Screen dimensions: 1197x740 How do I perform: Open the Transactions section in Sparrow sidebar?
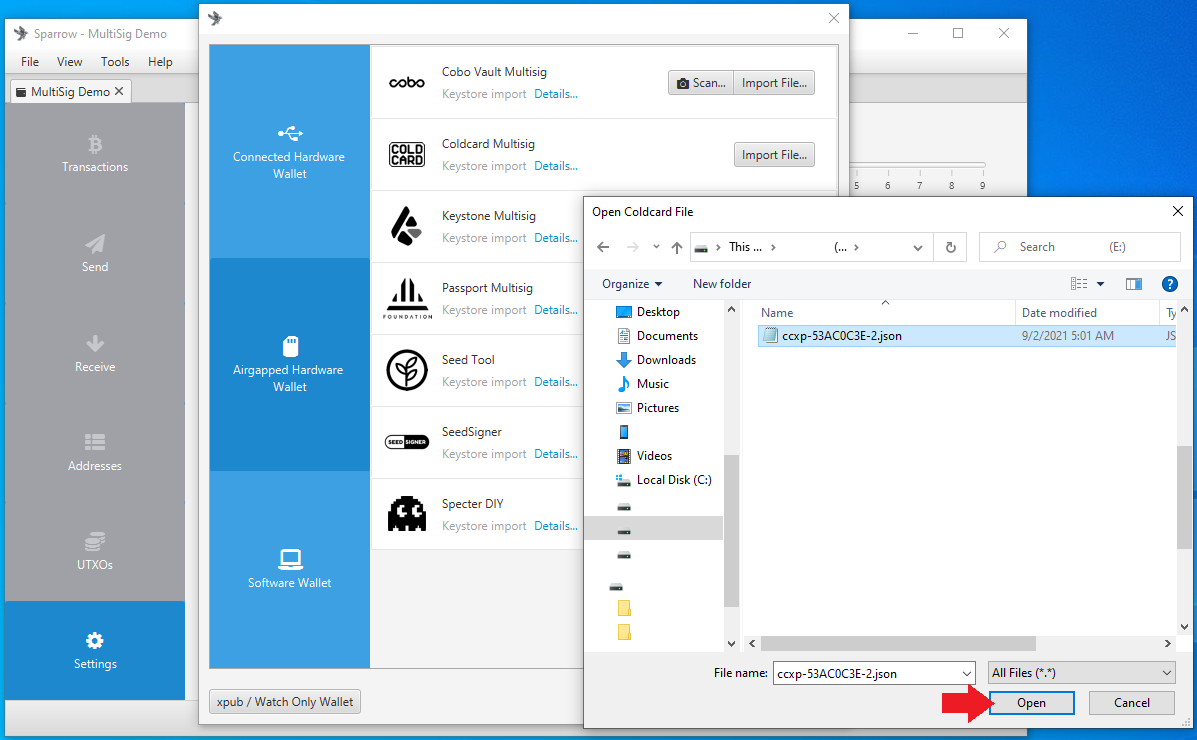95,153
